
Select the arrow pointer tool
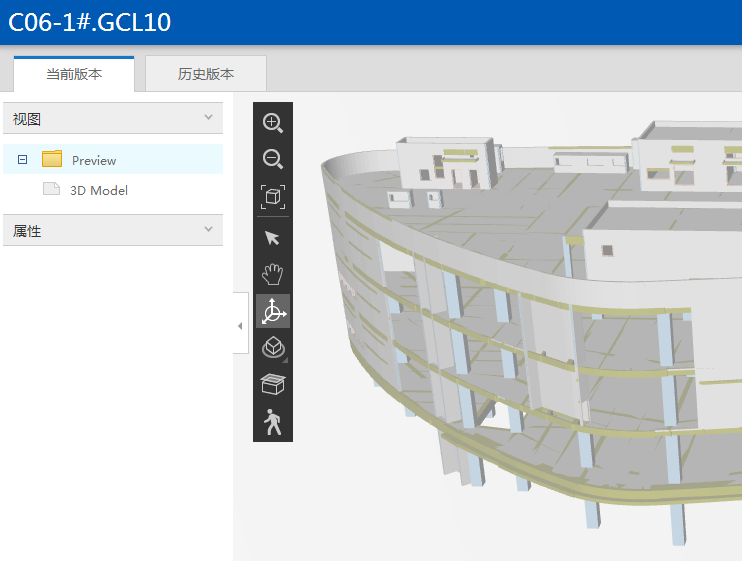(272, 237)
